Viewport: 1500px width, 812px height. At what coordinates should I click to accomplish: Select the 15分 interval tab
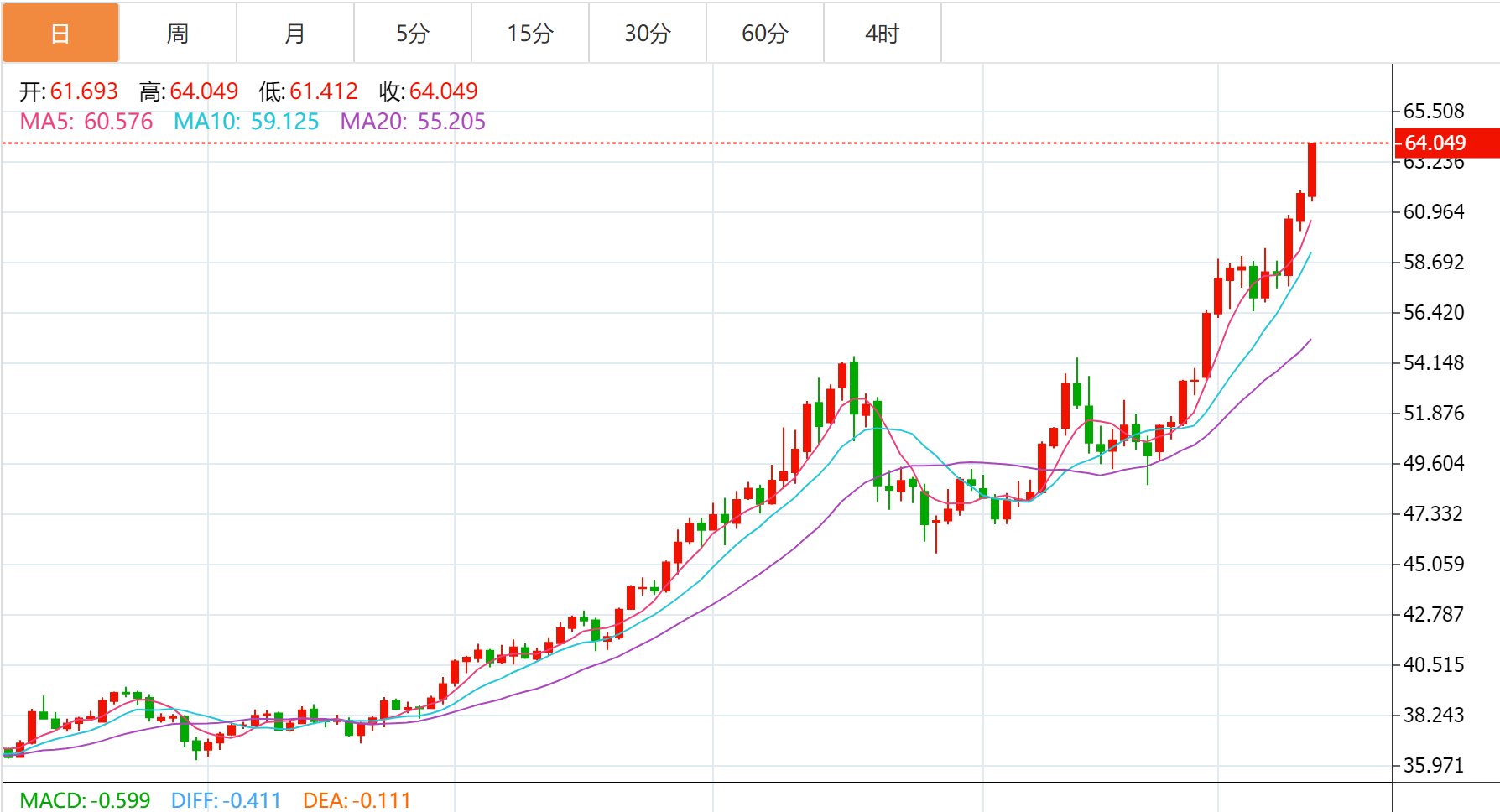pos(530,34)
